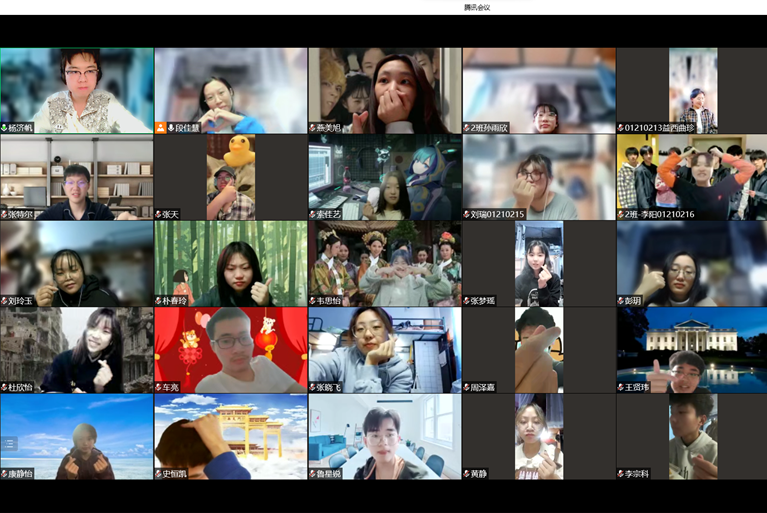Viewport: 767px width, 513px height.
Task: Click the mic icon beside 车亮
Action: (x=159, y=387)
